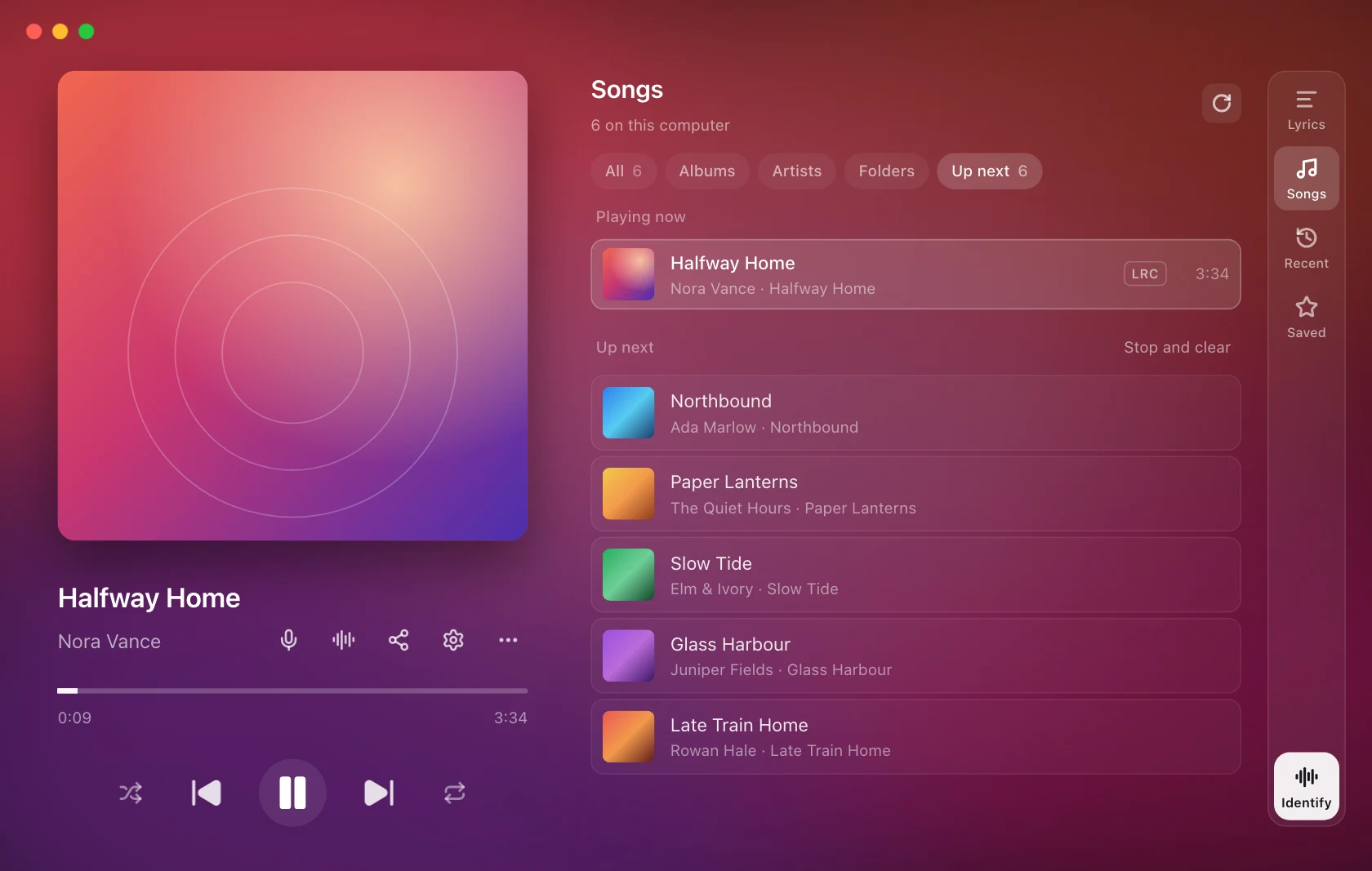Viewport: 1372px width, 871px height.
Task: Click the 3:34 duration in Halfway Home row
Action: [x=1212, y=274]
